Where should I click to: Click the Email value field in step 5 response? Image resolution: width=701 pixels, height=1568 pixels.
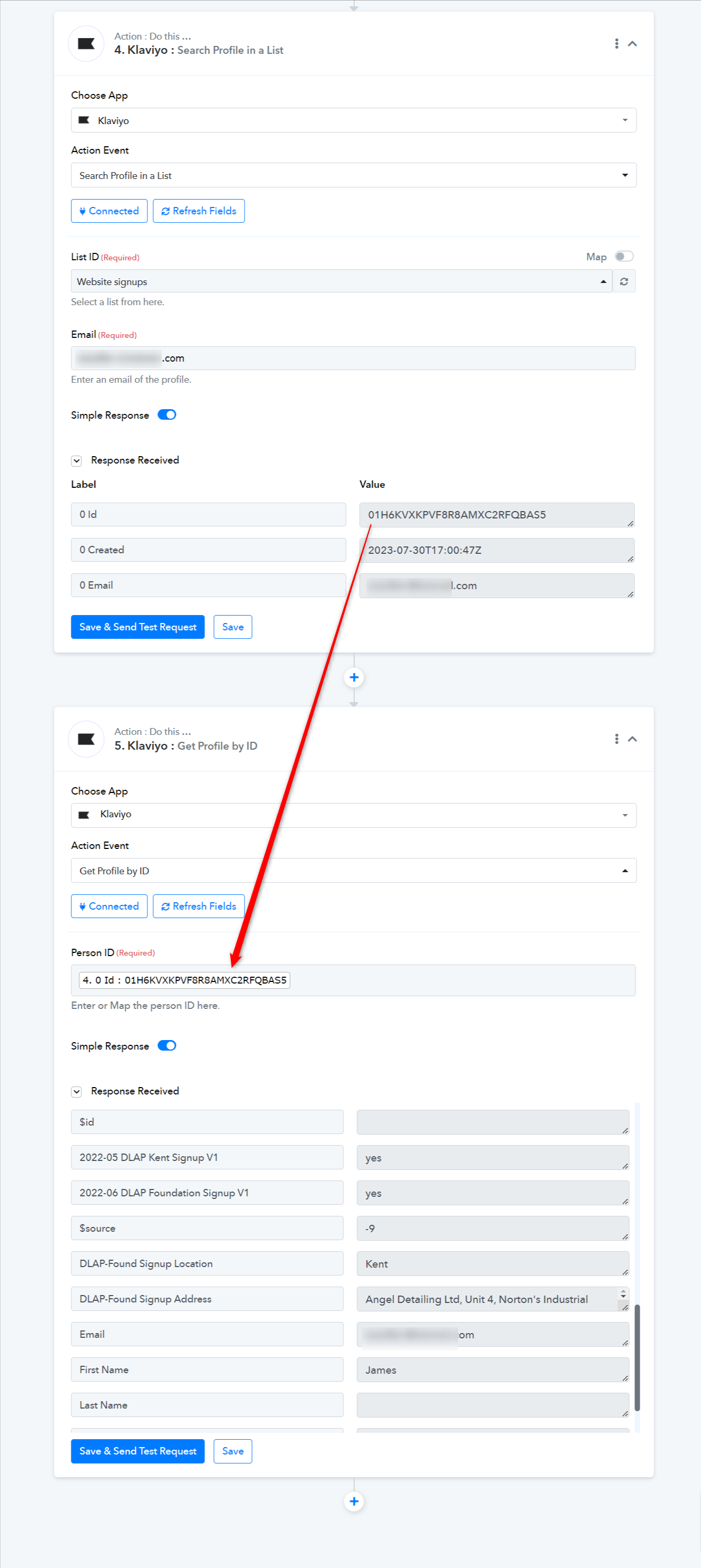pos(493,1334)
